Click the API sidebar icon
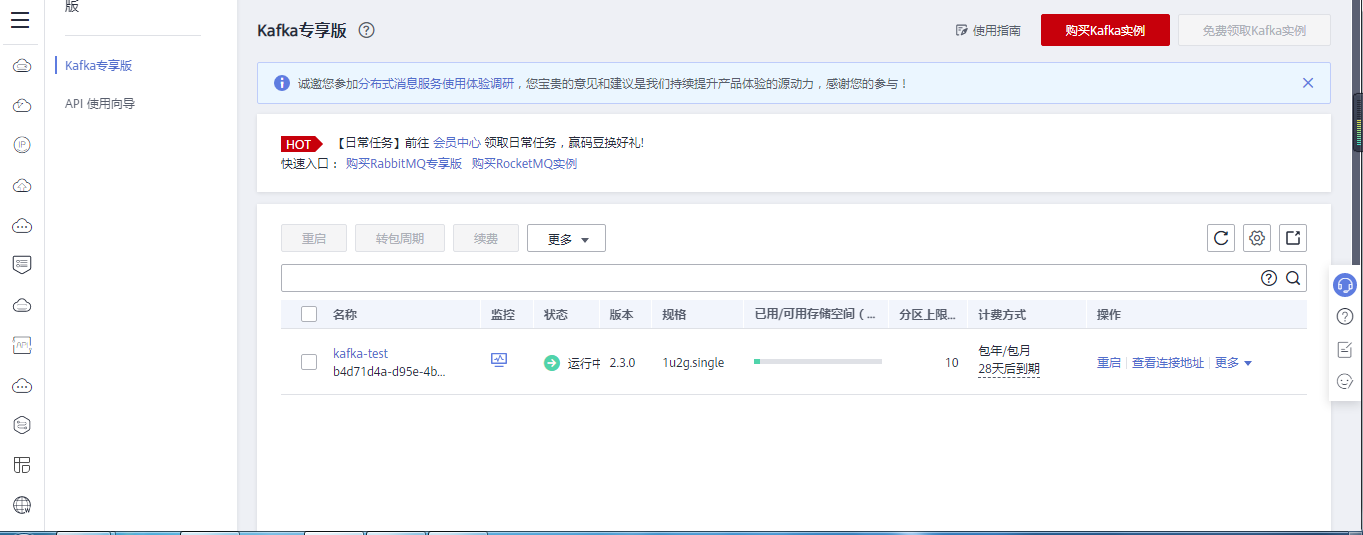The width and height of the screenshot is (1363, 535). click(x=21, y=345)
